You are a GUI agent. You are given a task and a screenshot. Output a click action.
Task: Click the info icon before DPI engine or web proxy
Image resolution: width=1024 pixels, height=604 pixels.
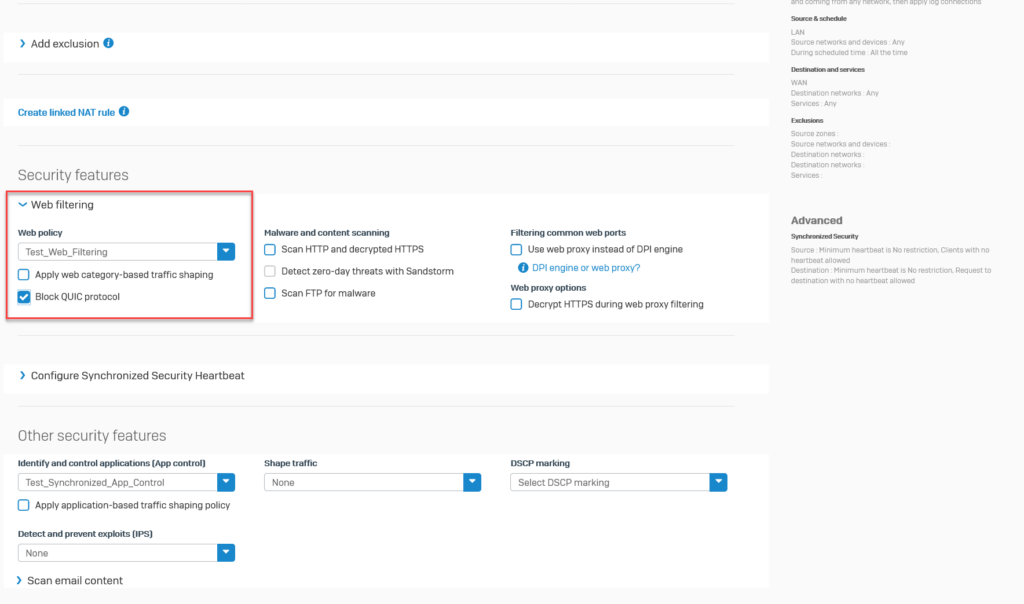coord(522,268)
